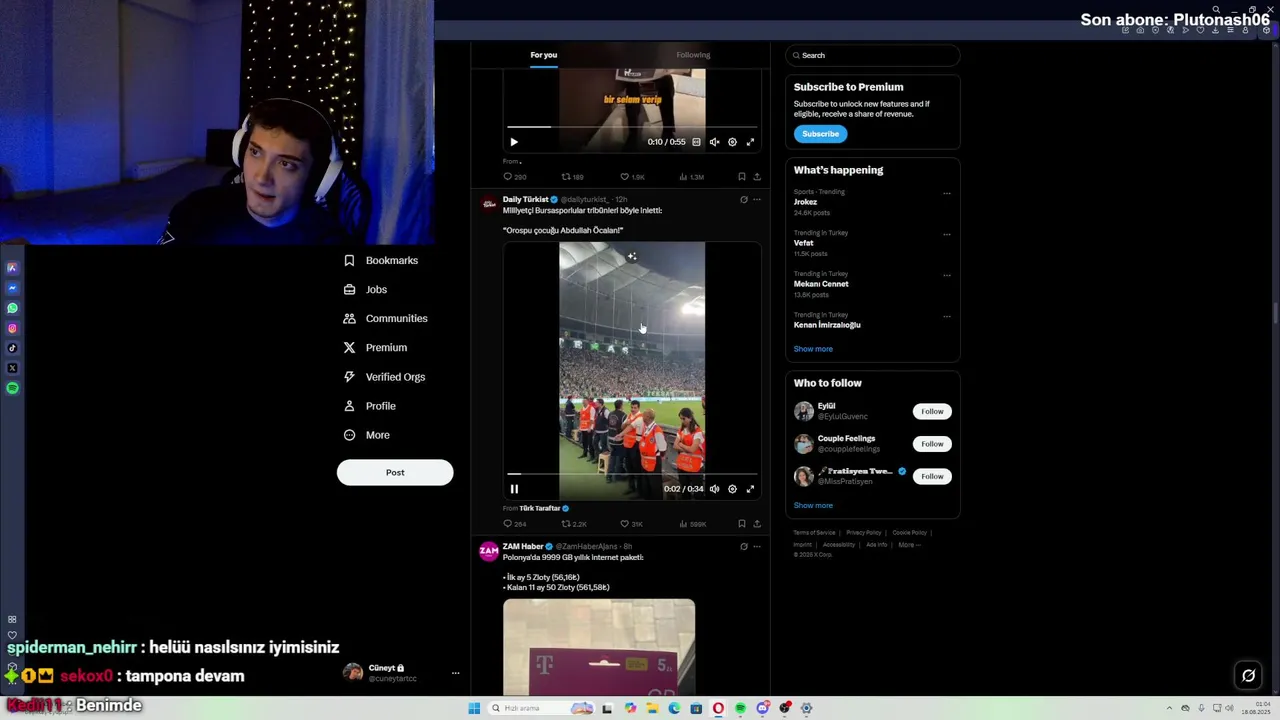Mute the 0:34 stadium video
The image size is (1280, 720).
tap(714, 489)
